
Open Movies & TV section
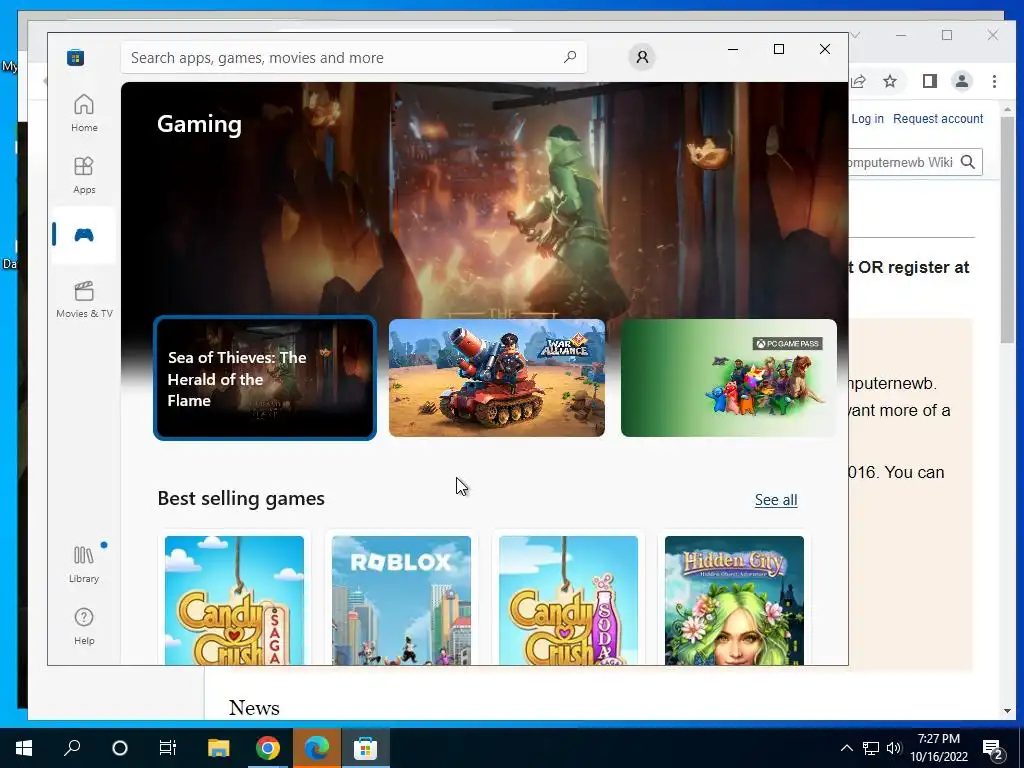[84, 299]
